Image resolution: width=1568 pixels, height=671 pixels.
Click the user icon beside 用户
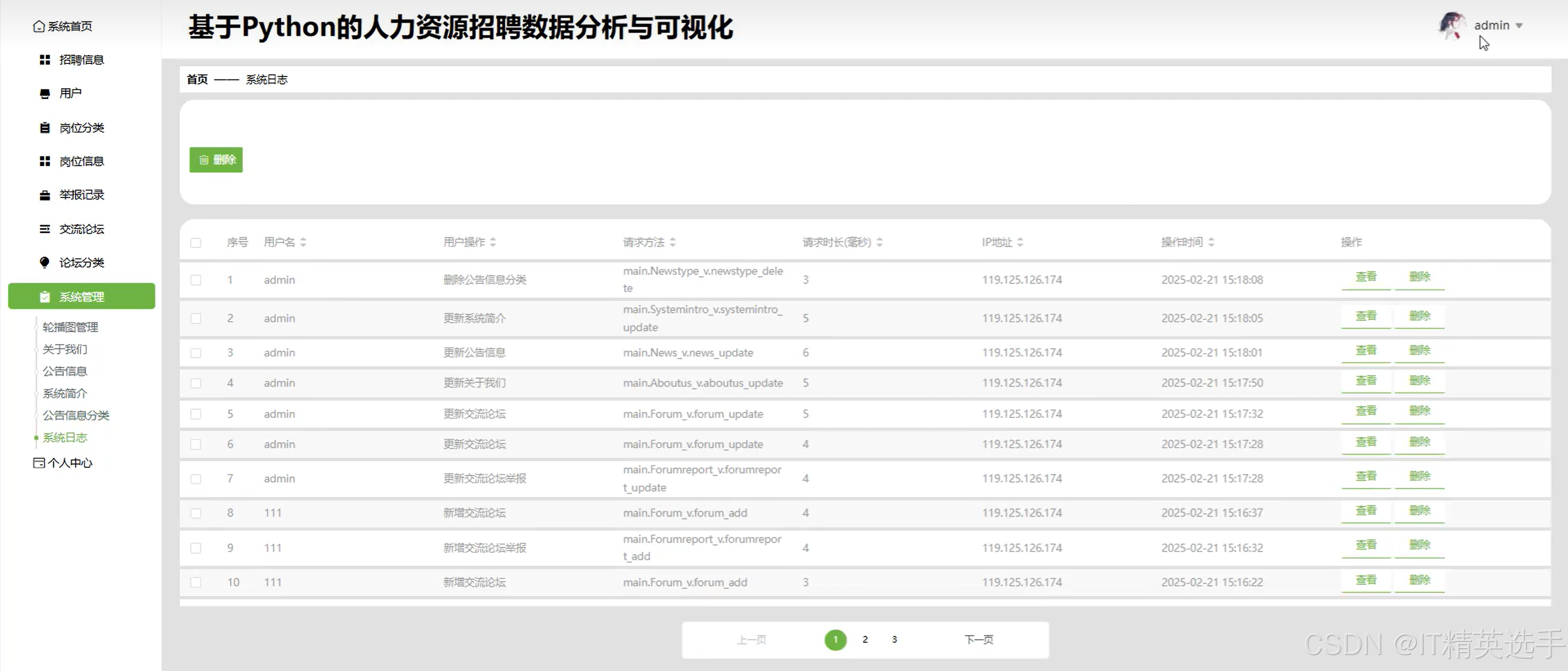(44, 94)
